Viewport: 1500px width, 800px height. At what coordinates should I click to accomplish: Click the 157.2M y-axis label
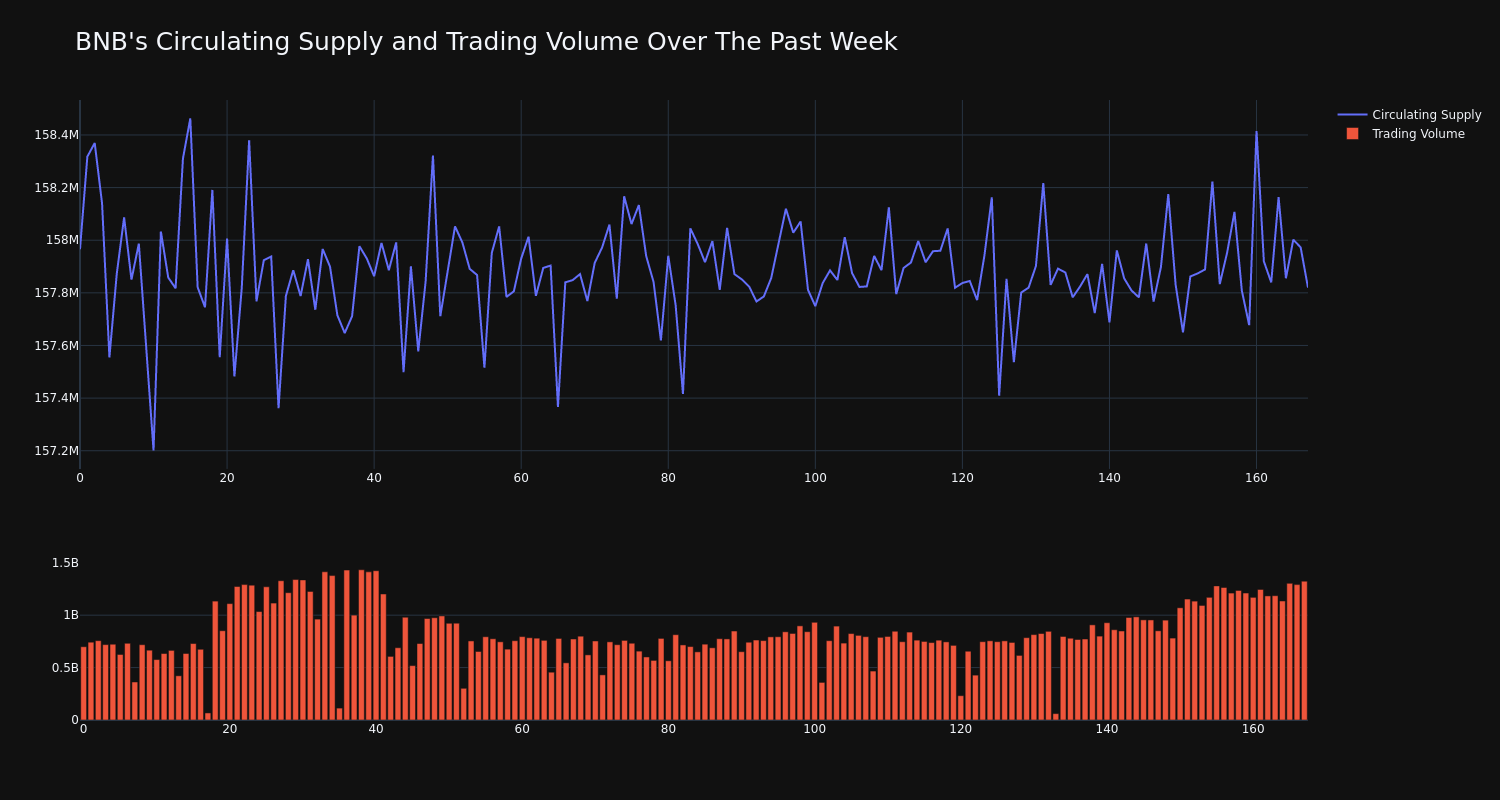56,451
